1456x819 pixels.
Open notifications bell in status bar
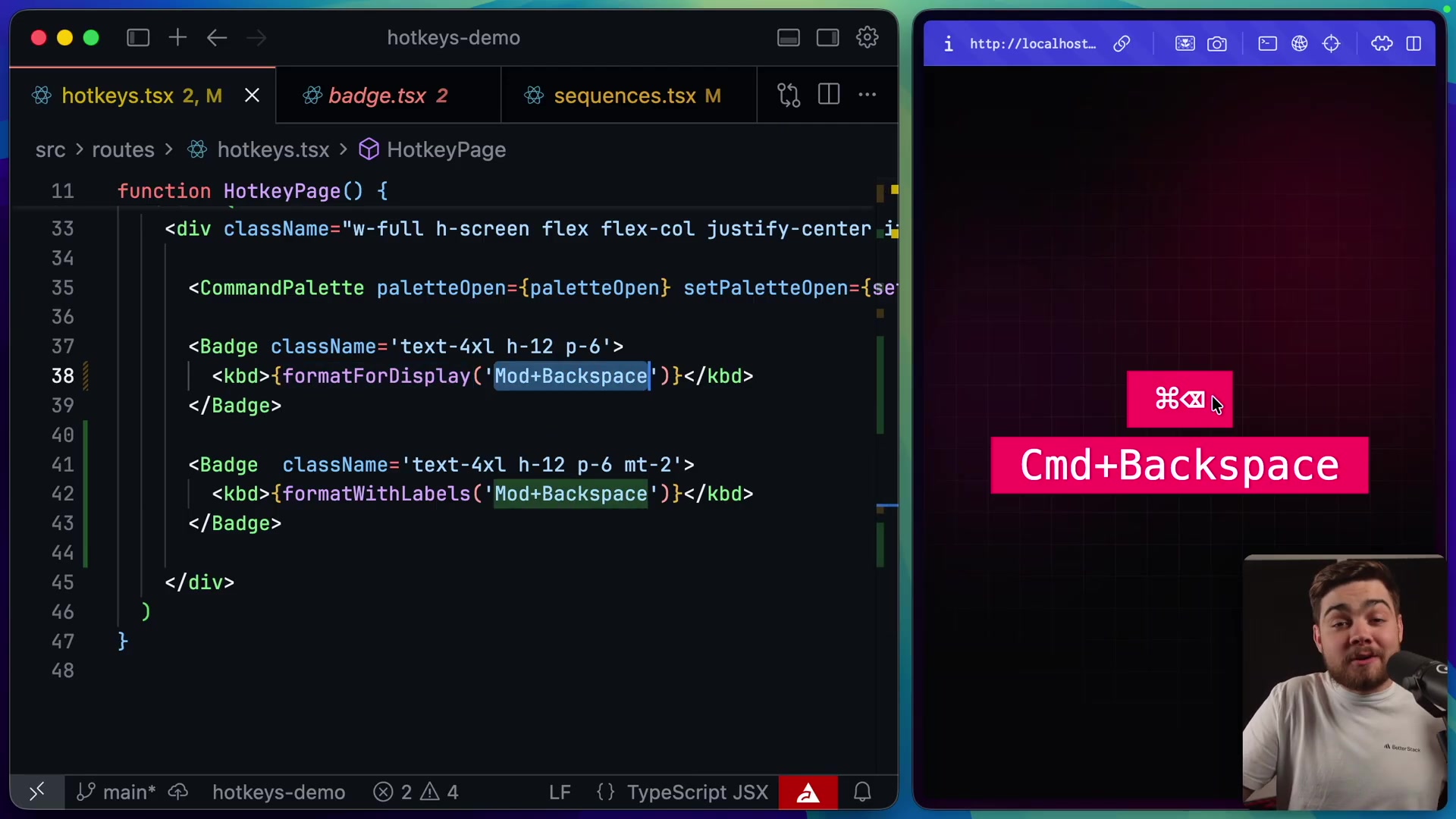[x=862, y=792]
